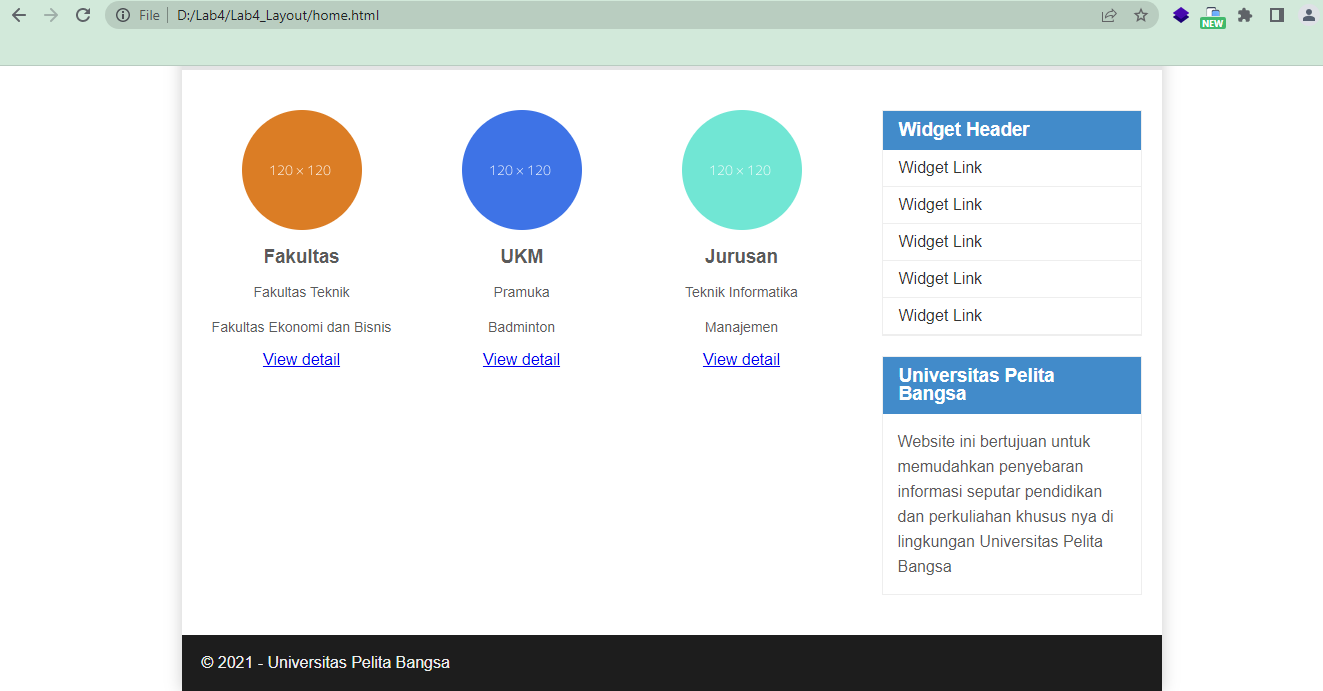The width and height of the screenshot is (1323, 691).
Task: Open the browser profile avatar icon
Action: pyautogui.click(x=1308, y=15)
